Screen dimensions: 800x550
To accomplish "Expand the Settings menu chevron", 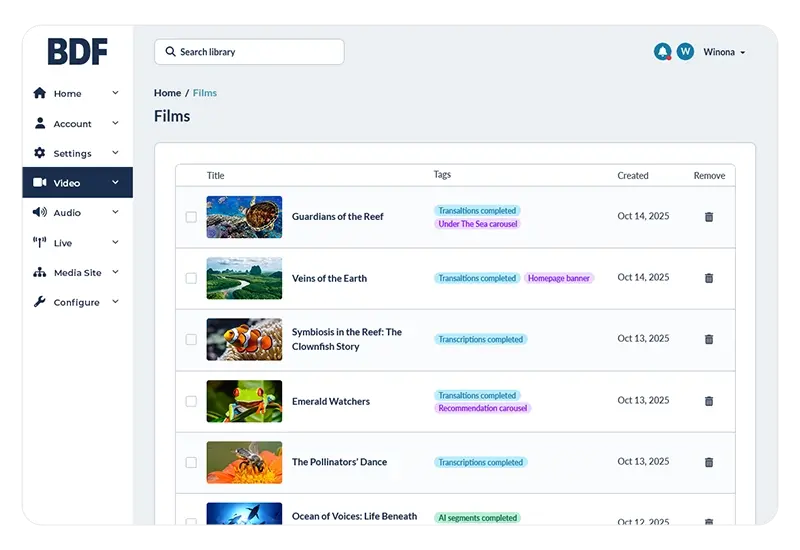I will (x=115, y=153).
